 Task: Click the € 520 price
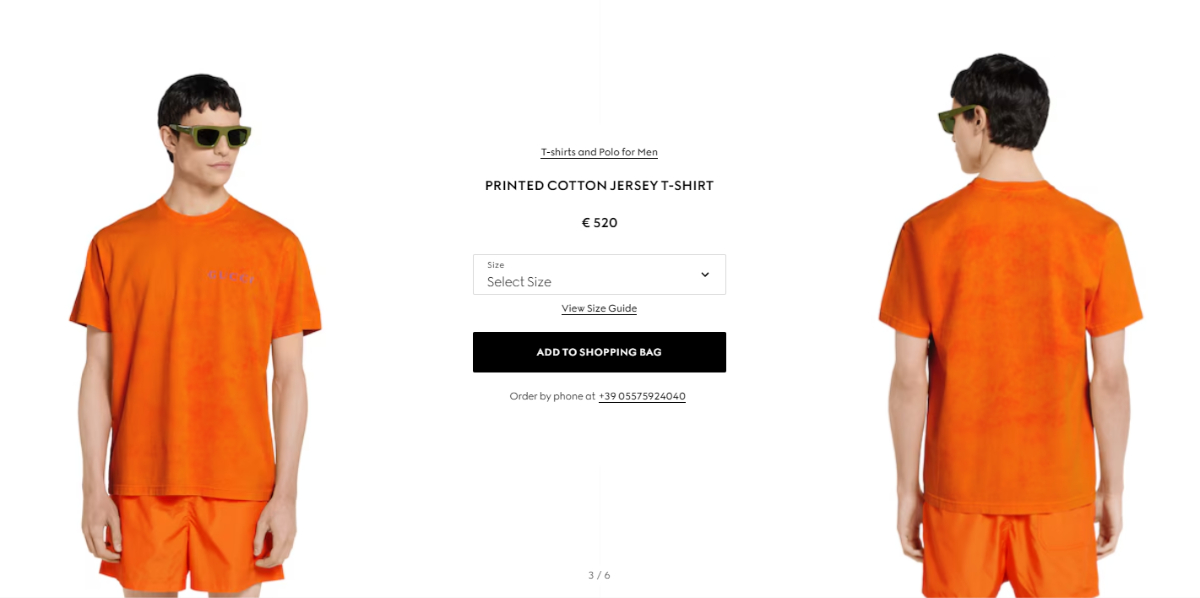pyautogui.click(x=599, y=223)
